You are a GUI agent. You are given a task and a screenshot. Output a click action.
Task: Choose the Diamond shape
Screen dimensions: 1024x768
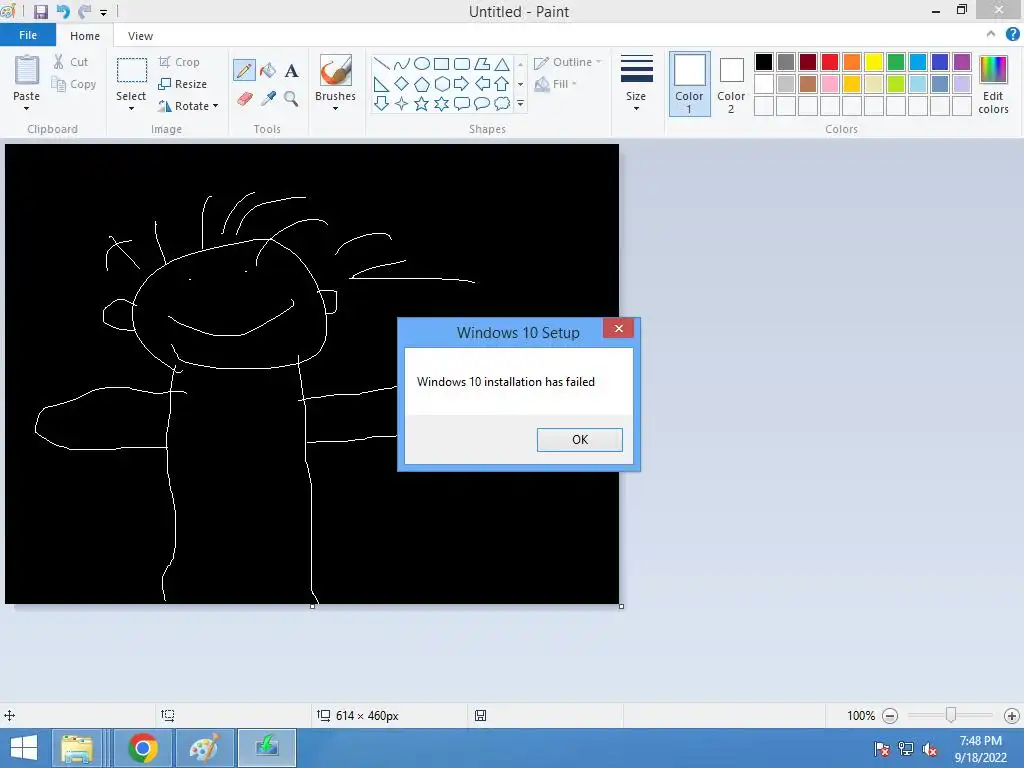pyautogui.click(x=402, y=84)
